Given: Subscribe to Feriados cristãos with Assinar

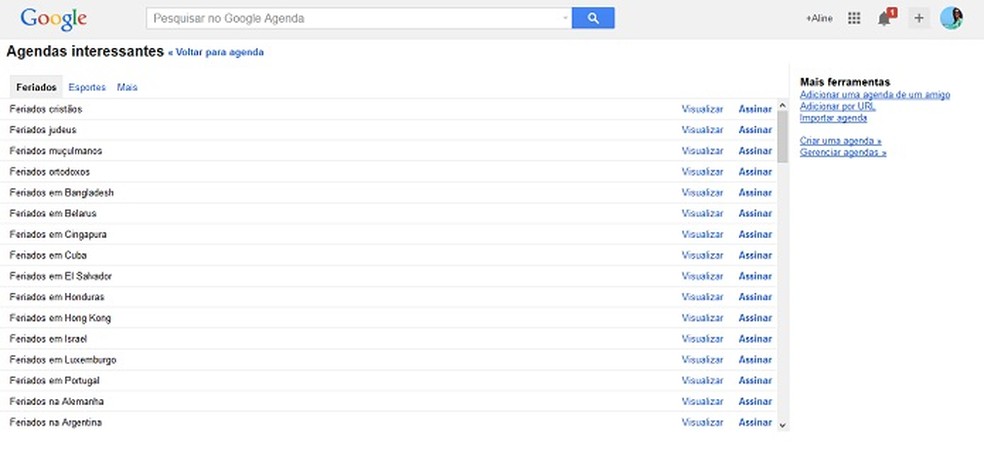Looking at the screenshot, I should pos(755,109).
